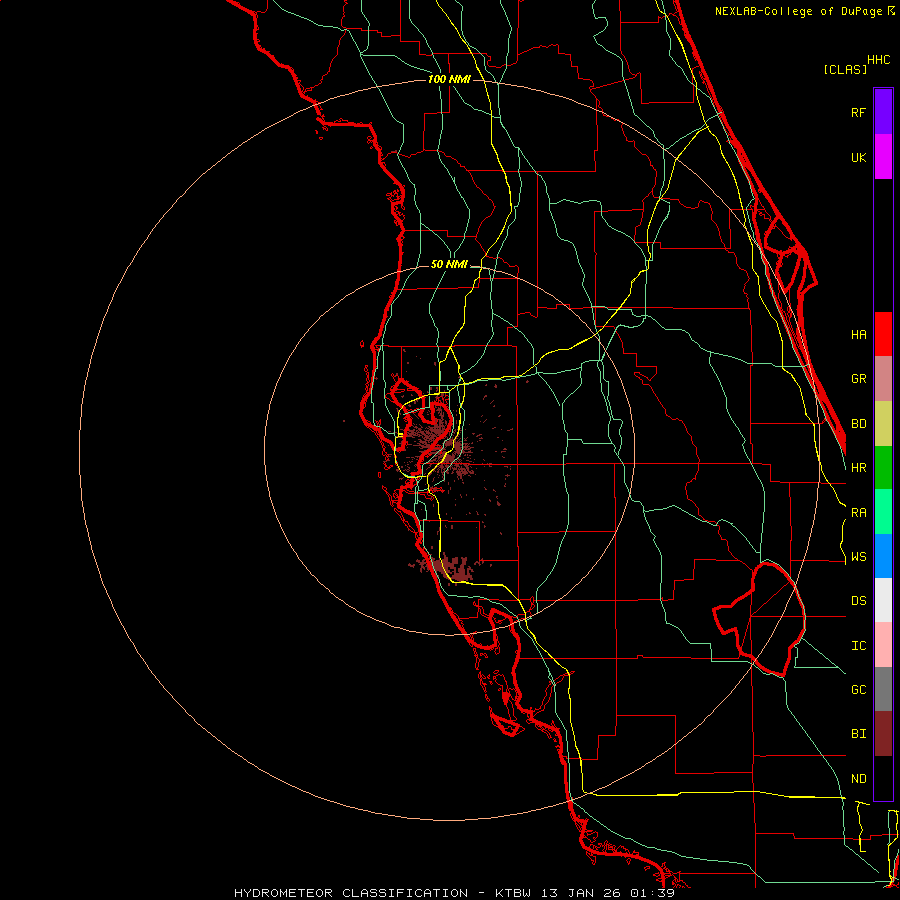Click the ND black legend swatch
This screenshot has width=900, height=900.
[883, 778]
